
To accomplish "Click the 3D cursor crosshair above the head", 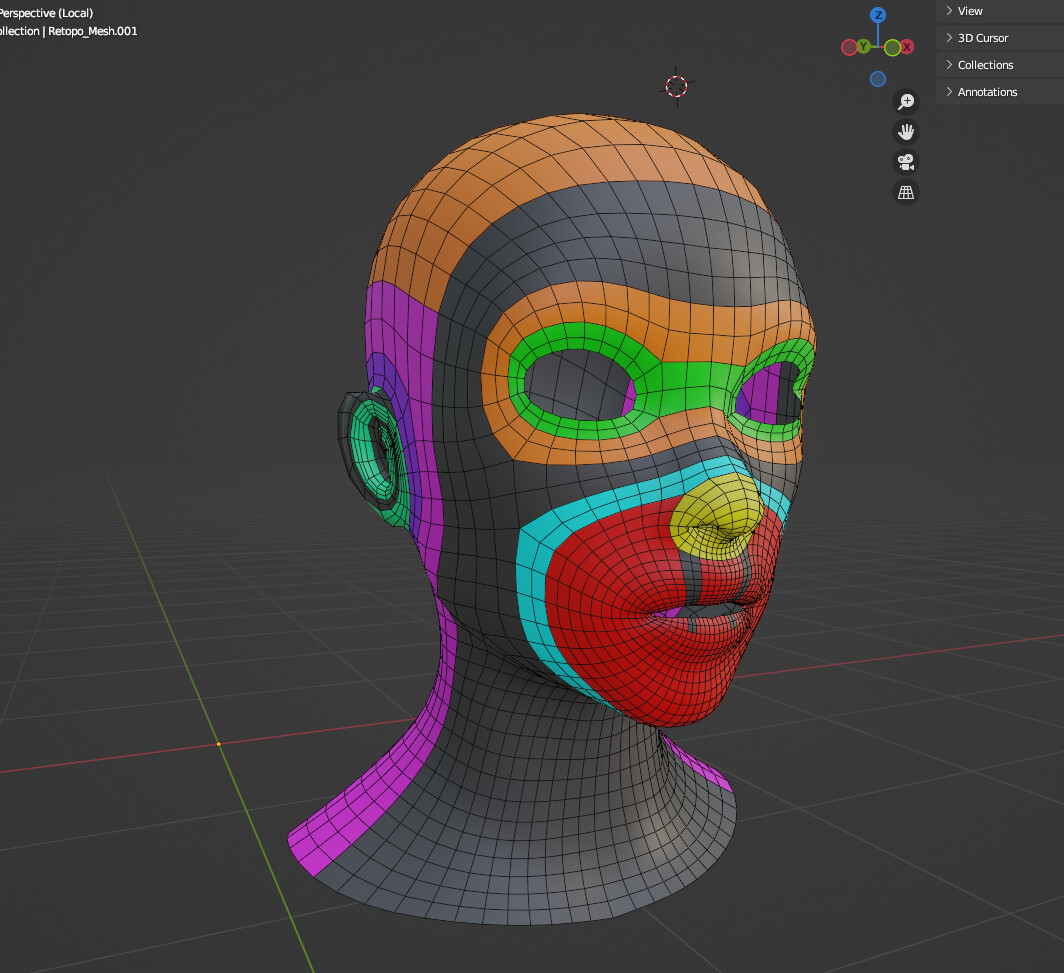I will [676, 86].
